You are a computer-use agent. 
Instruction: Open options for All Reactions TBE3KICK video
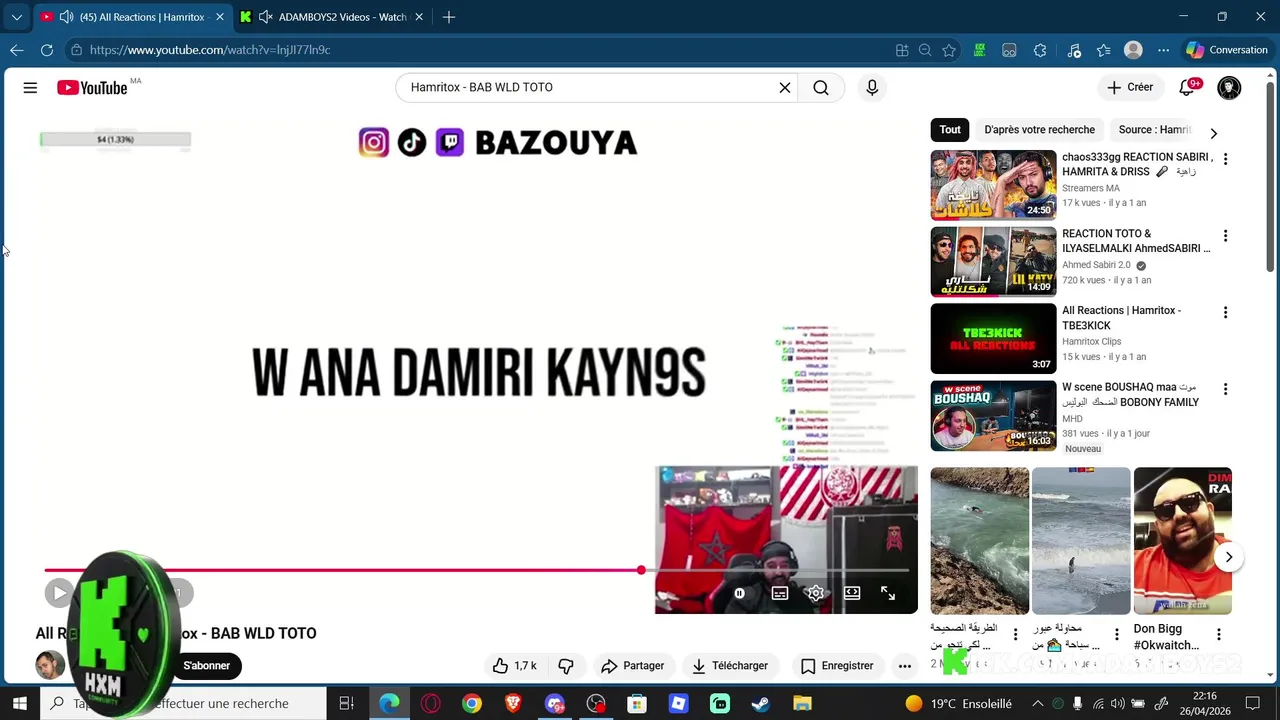1225,313
